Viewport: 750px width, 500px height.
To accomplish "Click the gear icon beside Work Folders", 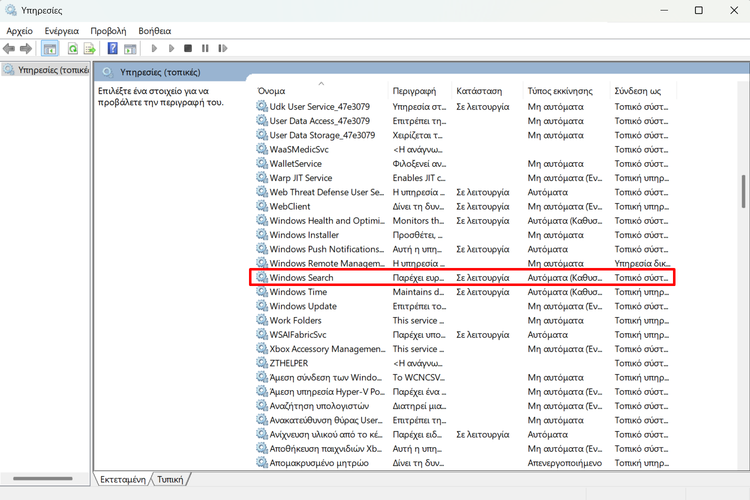I will tap(262, 320).
